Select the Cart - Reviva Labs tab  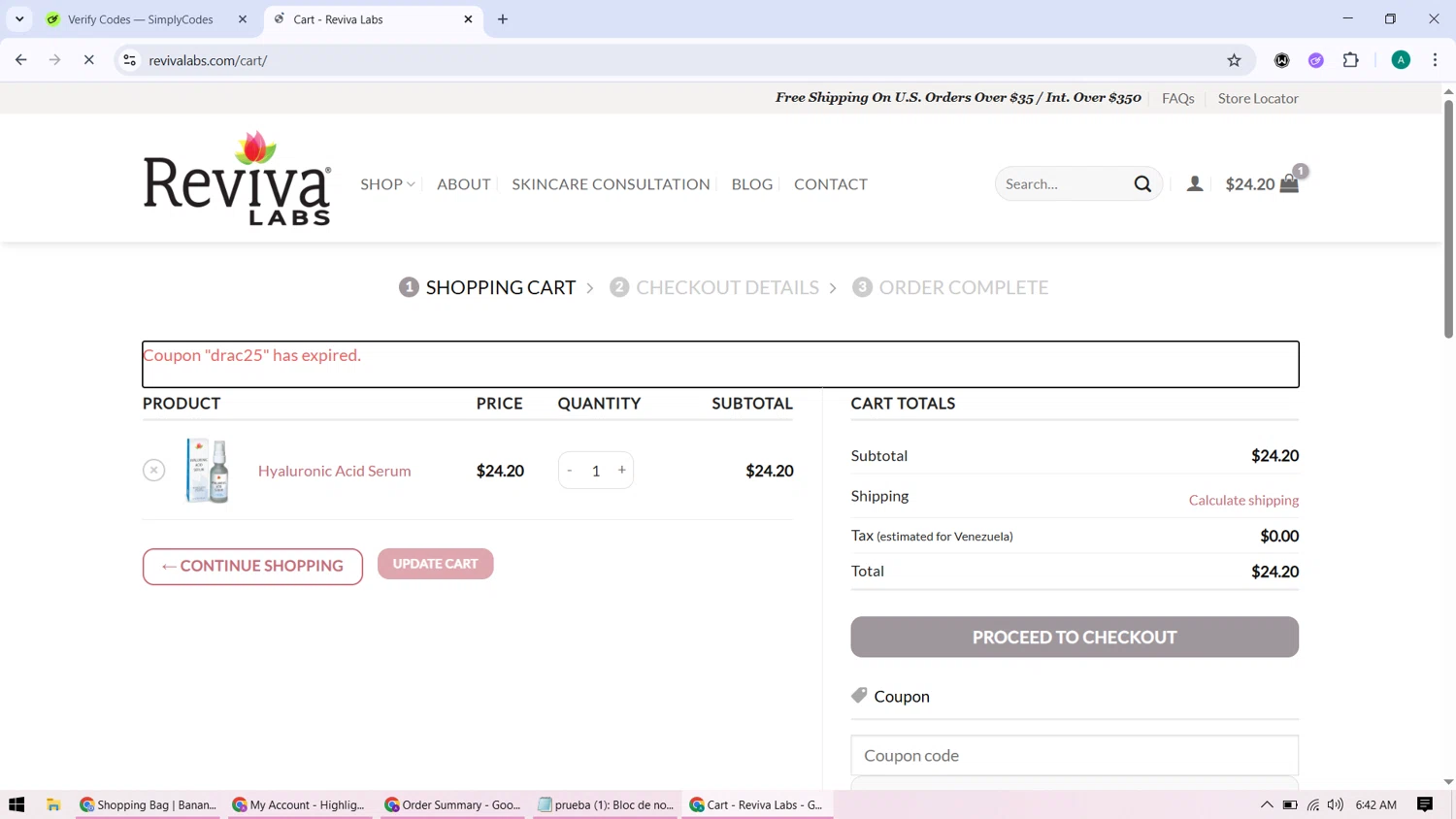point(374,19)
